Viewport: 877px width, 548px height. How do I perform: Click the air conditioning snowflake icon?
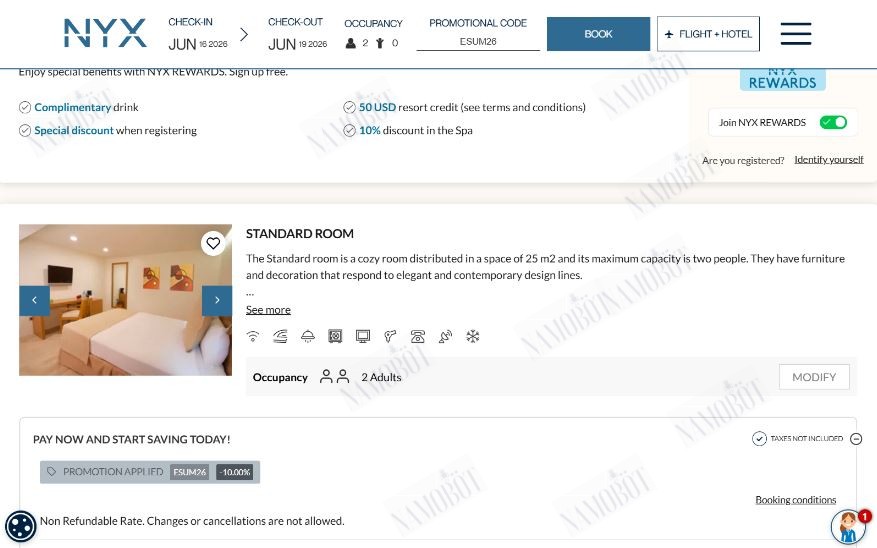[x=473, y=336]
